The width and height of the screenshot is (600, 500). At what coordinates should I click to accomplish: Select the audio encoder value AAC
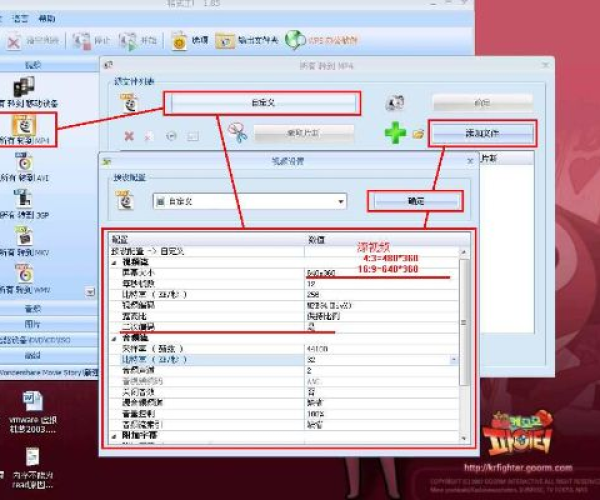point(314,381)
